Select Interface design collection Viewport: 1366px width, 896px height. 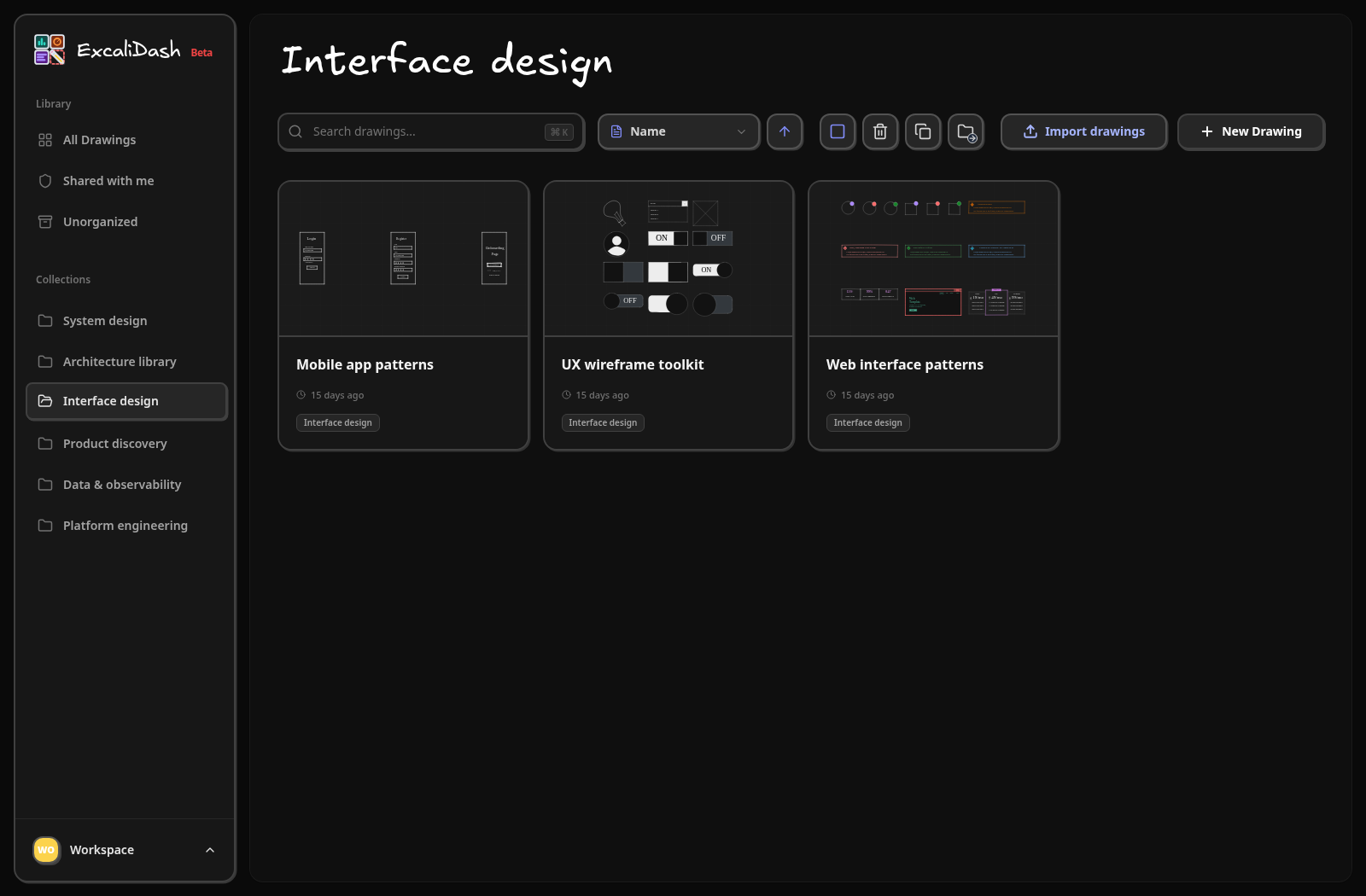(x=126, y=401)
